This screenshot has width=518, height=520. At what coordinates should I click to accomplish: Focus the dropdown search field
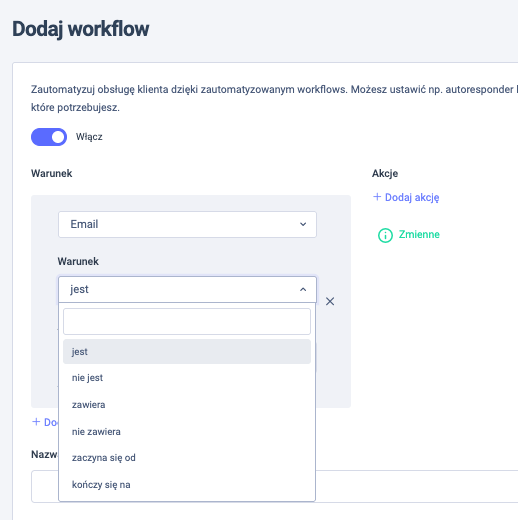(187, 321)
